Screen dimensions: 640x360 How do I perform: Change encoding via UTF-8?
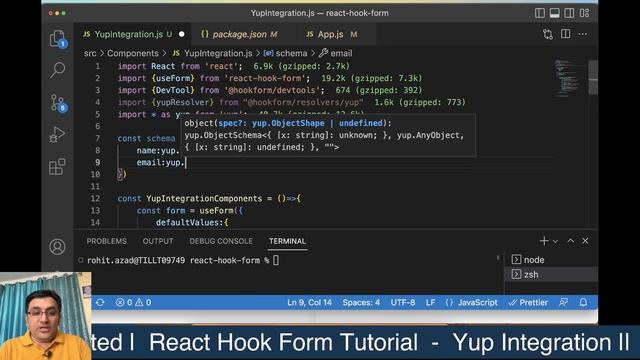[403, 302]
